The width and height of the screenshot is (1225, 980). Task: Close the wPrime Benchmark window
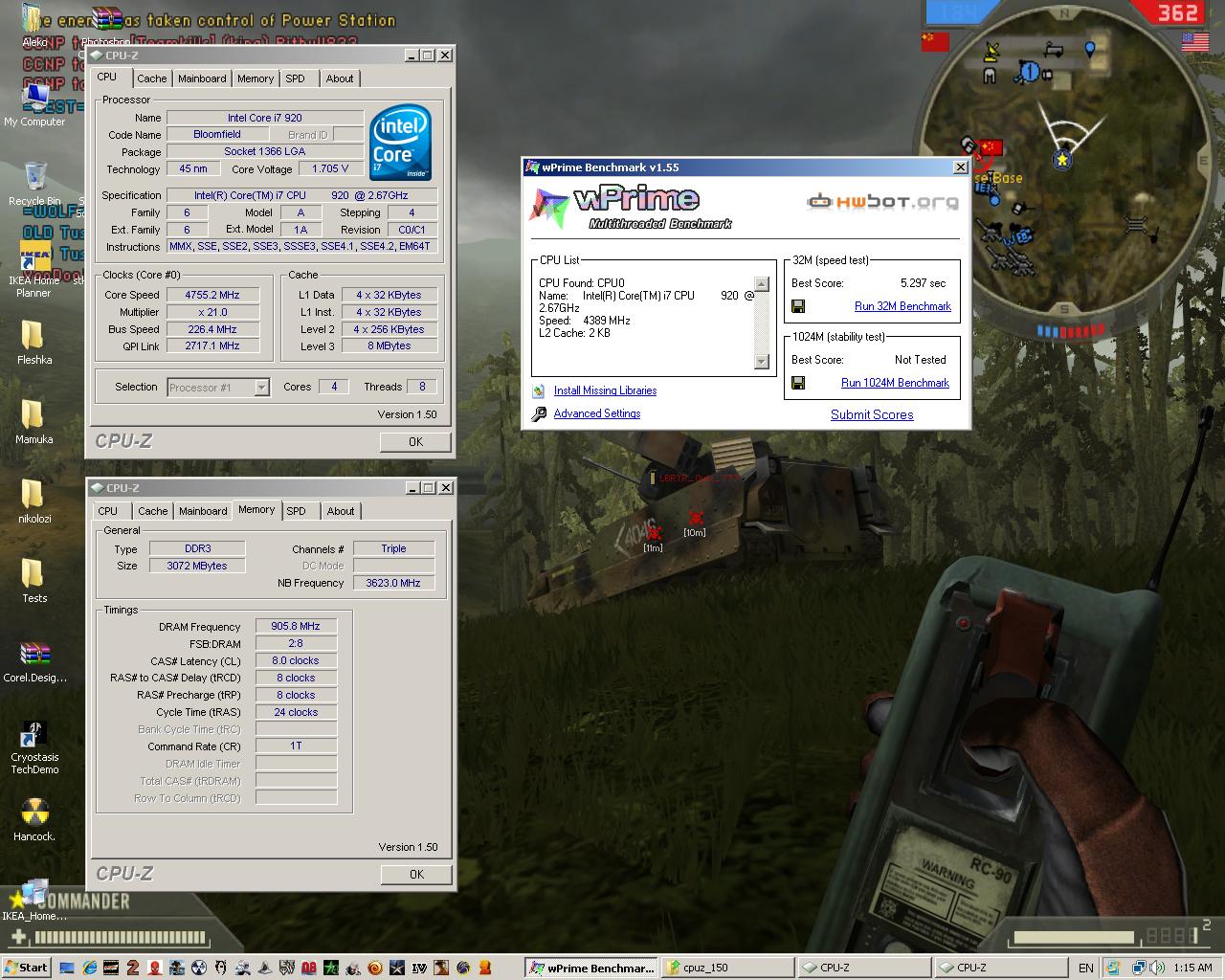960,167
